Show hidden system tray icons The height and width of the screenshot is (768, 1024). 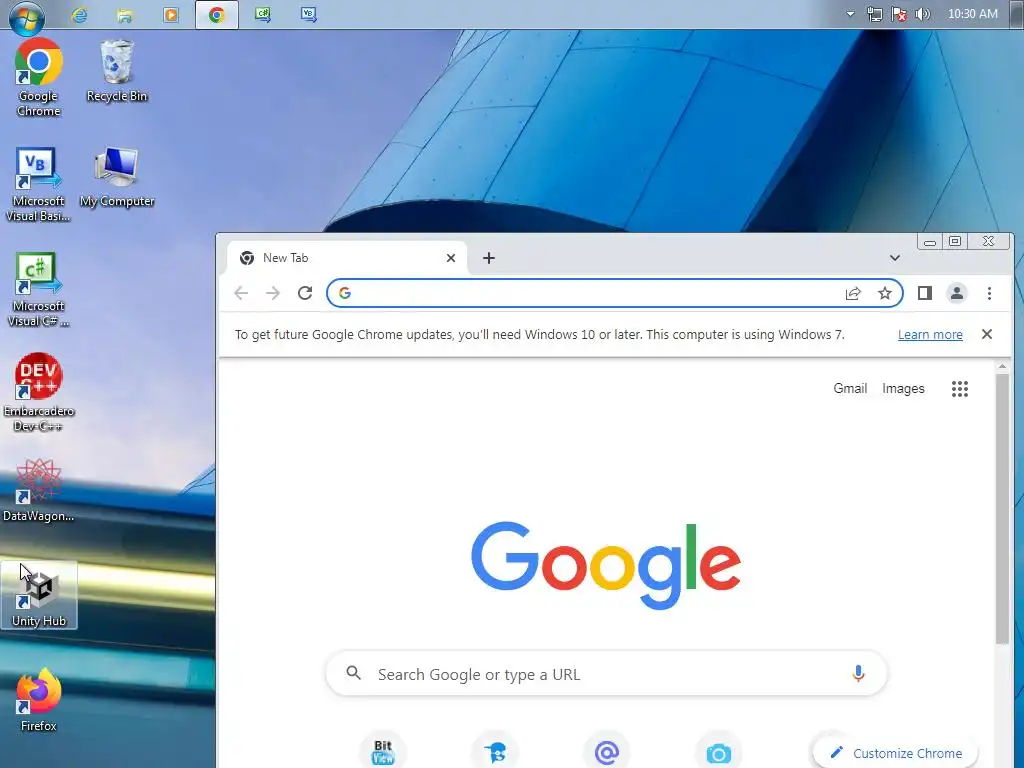pyautogui.click(x=850, y=14)
